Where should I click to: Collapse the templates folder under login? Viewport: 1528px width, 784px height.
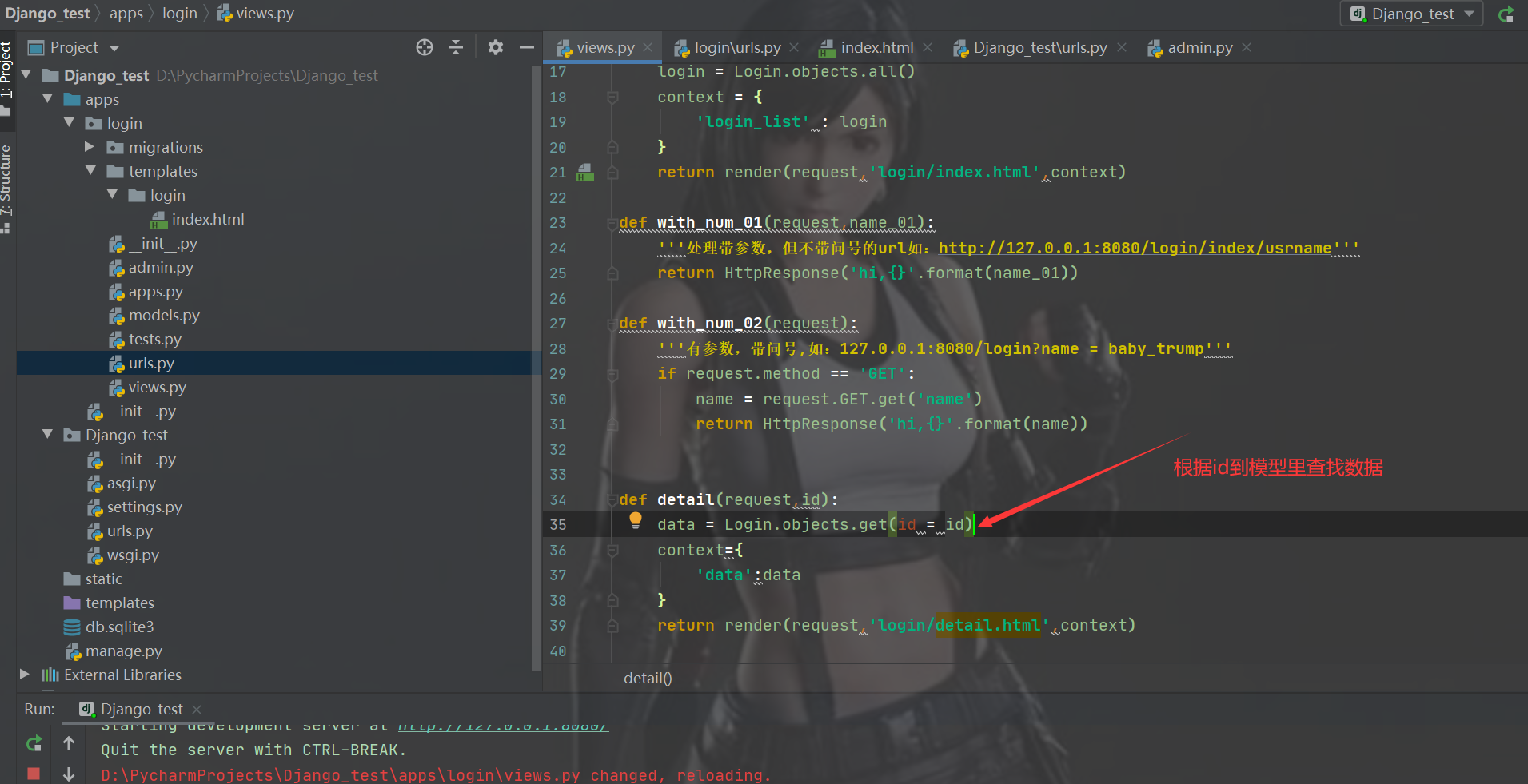coord(91,170)
